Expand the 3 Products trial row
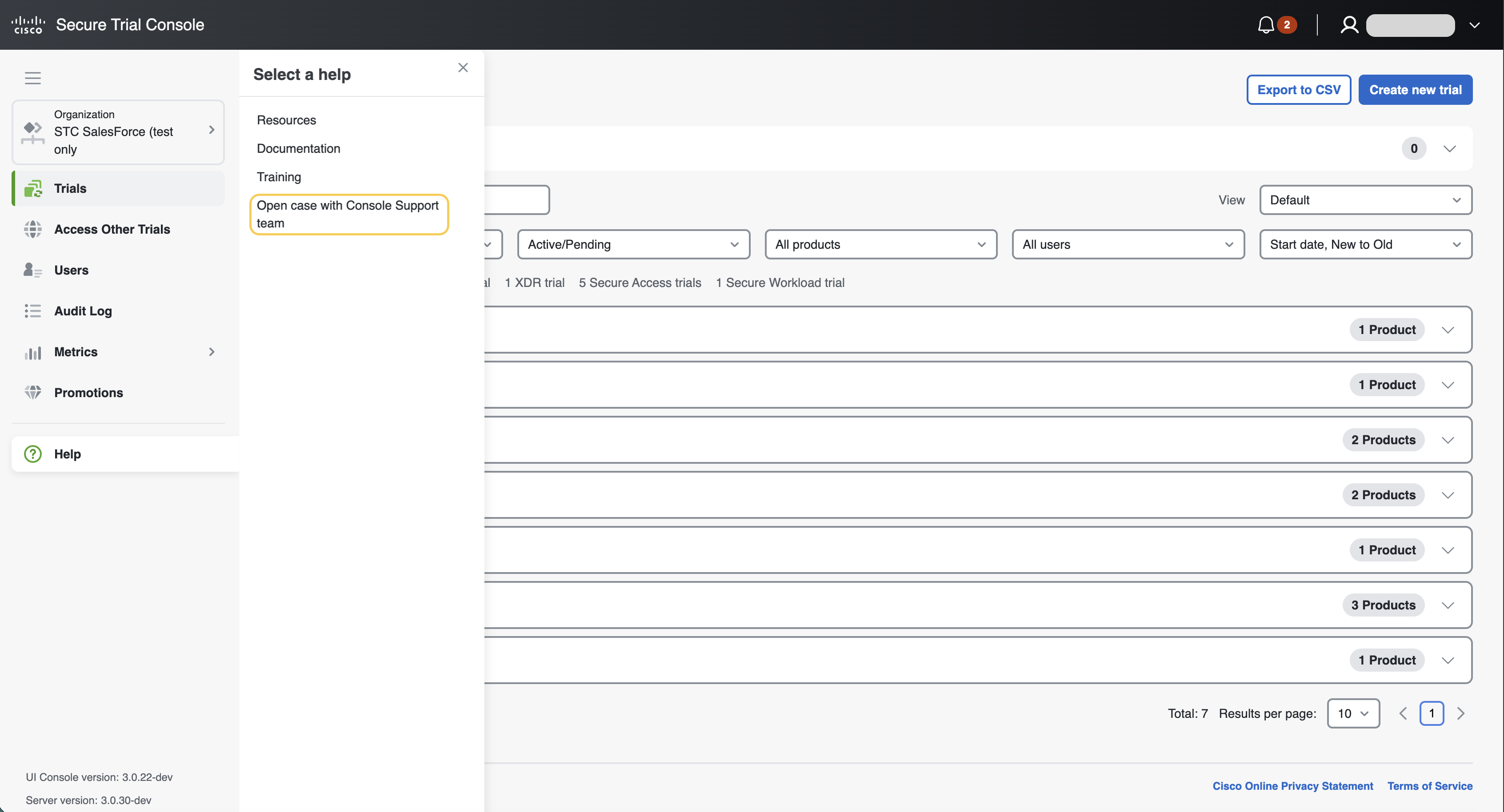 tap(1448, 605)
